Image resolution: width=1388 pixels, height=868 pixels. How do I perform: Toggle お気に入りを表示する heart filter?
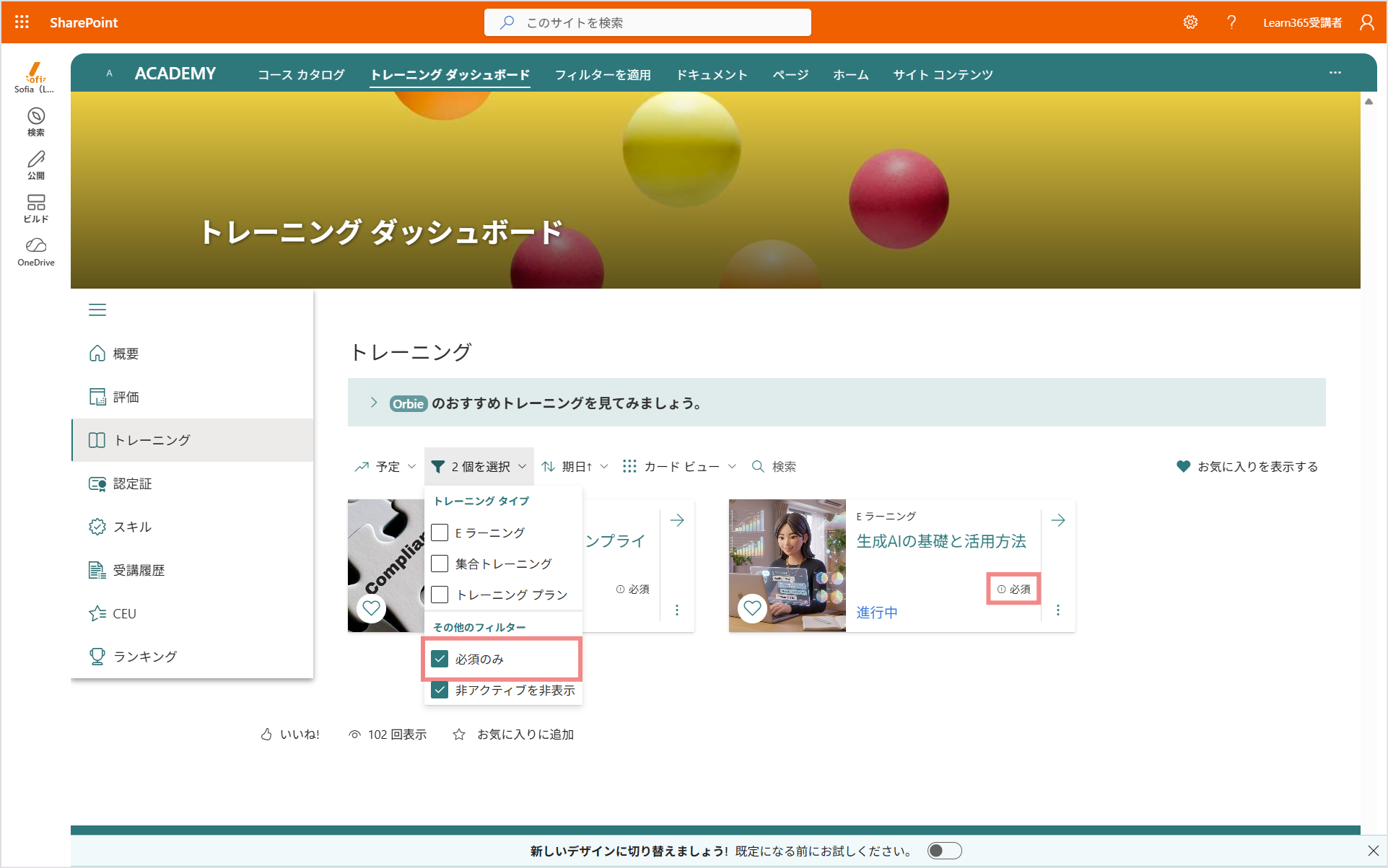(x=1247, y=467)
